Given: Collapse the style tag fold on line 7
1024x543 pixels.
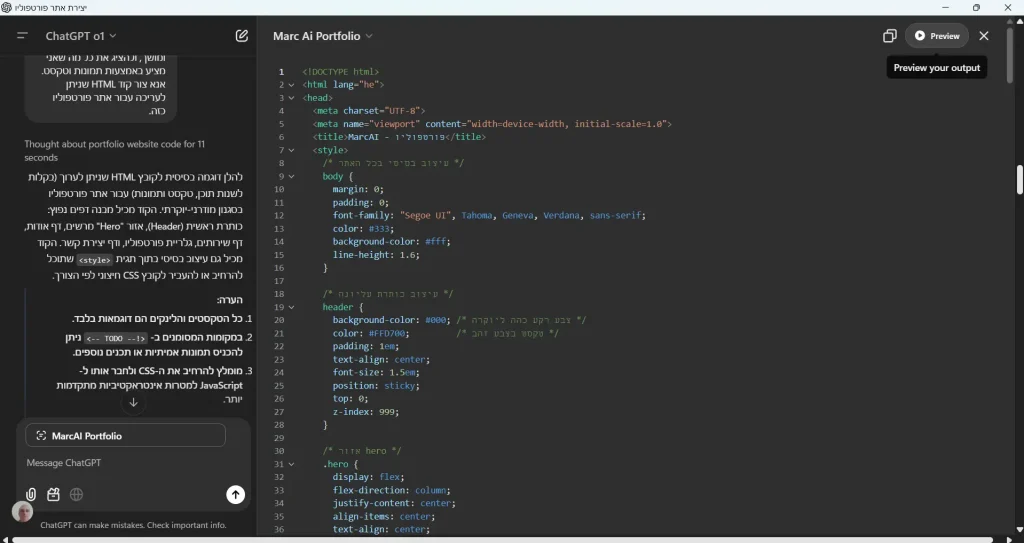Looking at the screenshot, I should [x=291, y=150].
